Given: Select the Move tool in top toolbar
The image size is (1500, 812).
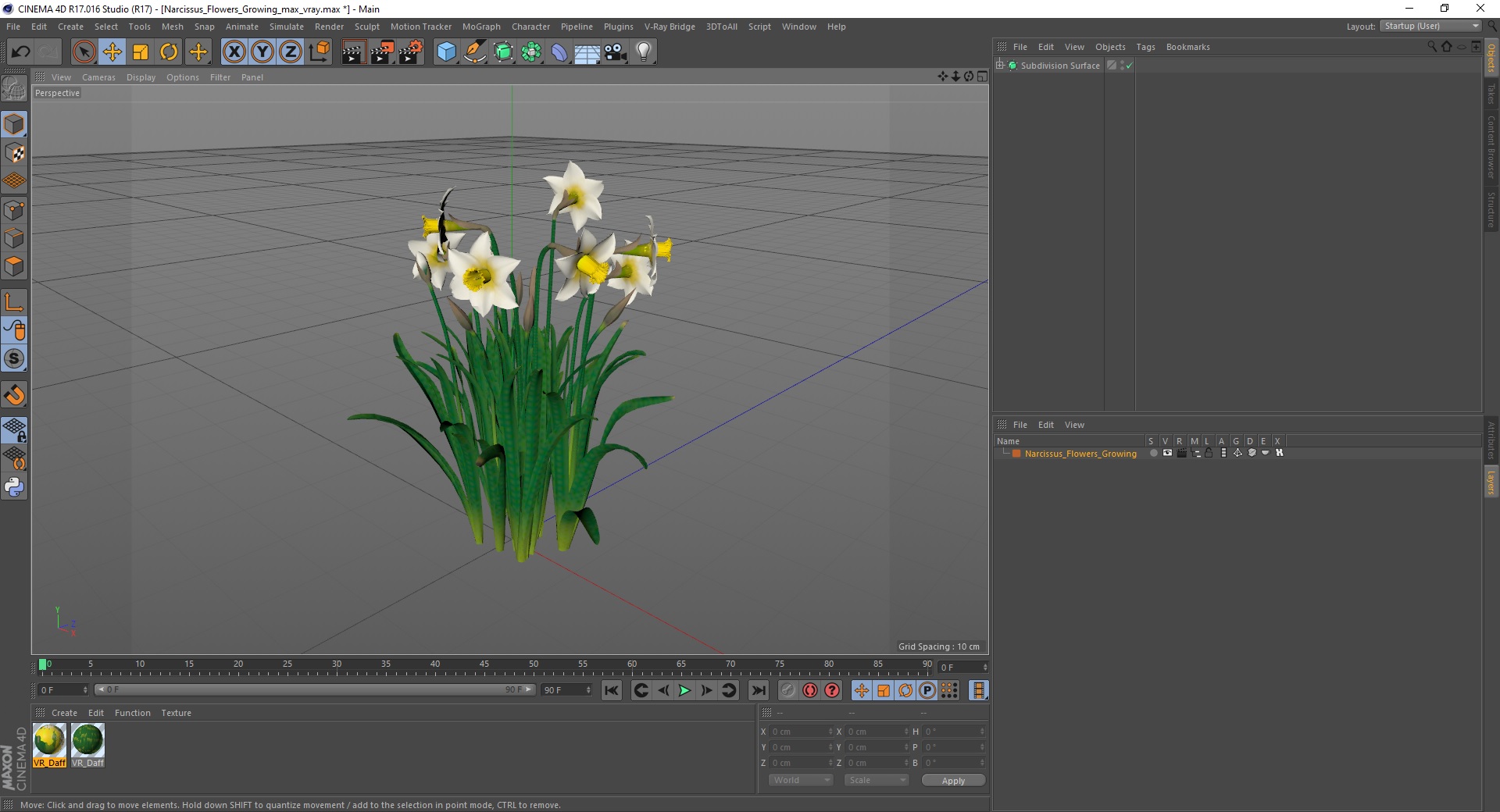Looking at the screenshot, I should click(x=112, y=52).
